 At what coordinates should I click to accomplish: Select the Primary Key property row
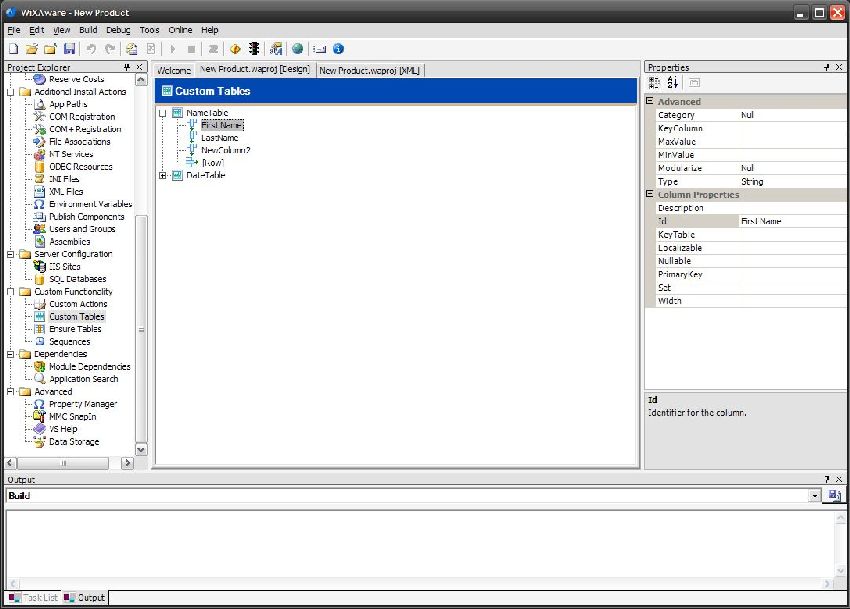pyautogui.click(x=751, y=274)
